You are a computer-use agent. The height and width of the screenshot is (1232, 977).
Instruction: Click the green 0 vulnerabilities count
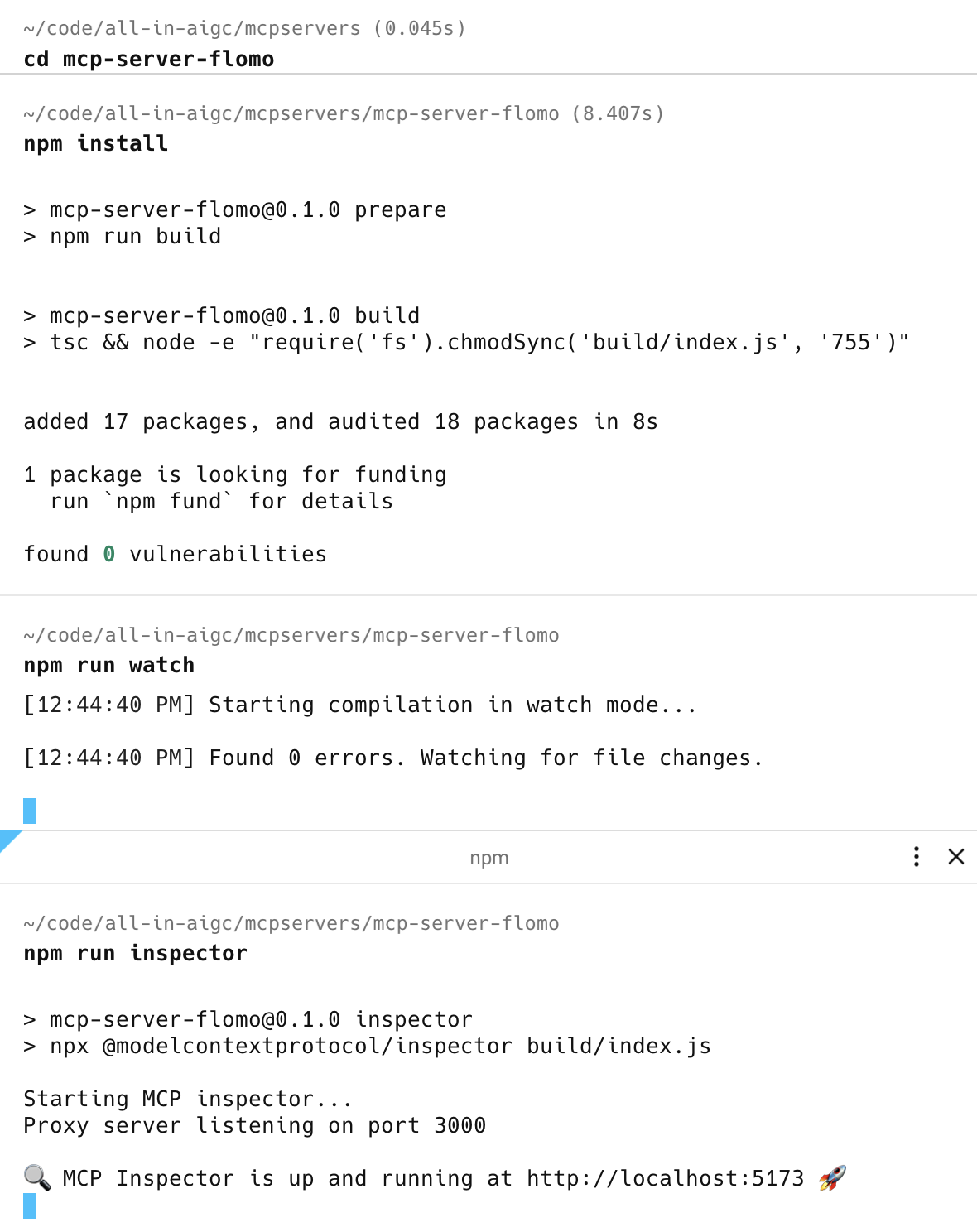tap(108, 554)
